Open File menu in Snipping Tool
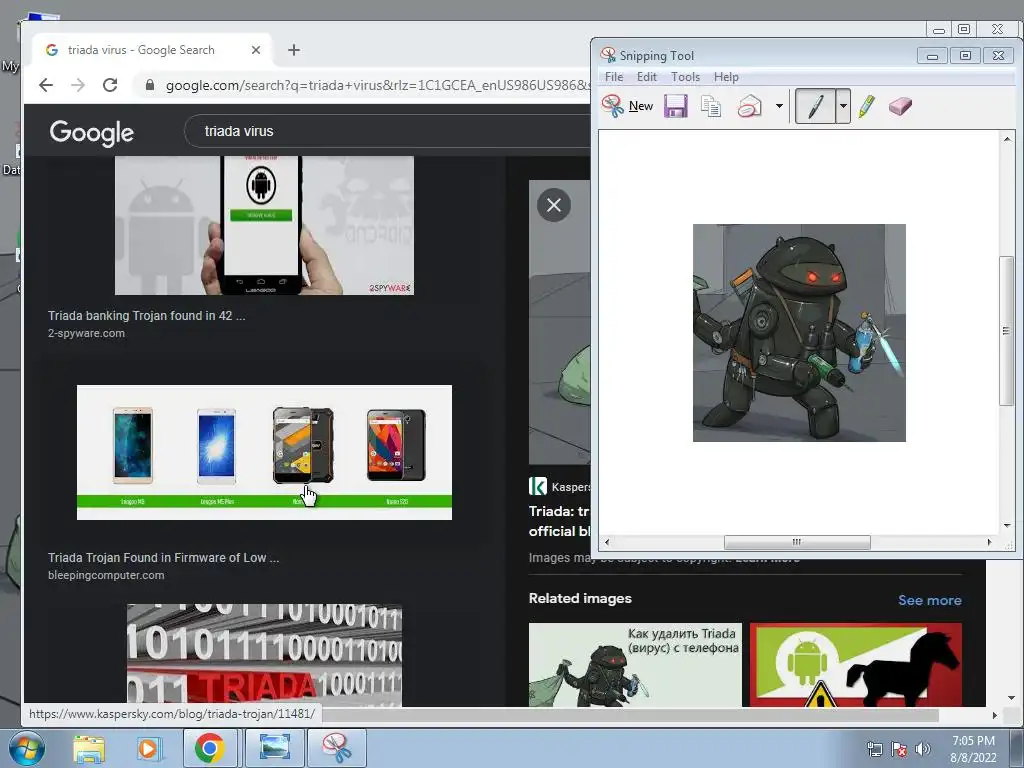 (614, 77)
